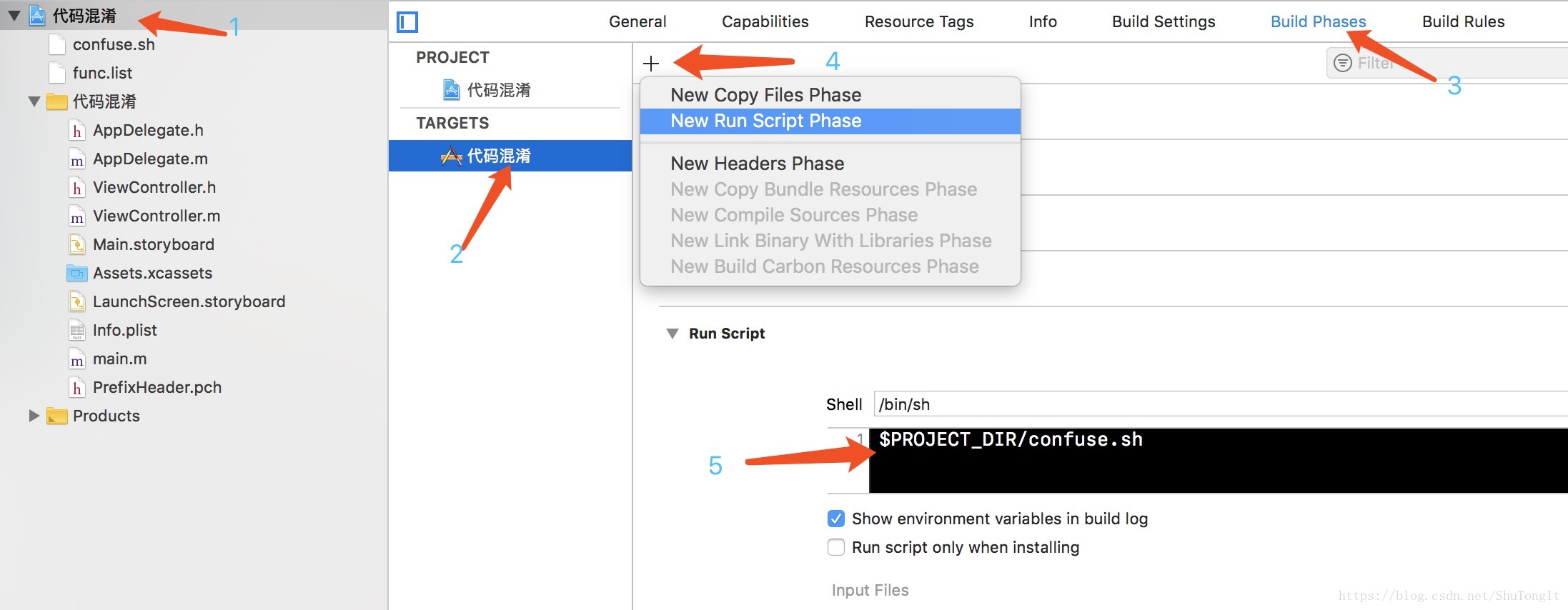Click the Shell path field with /bin/sh
The height and width of the screenshot is (610, 1568).
pyautogui.click(x=1221, y=404)
